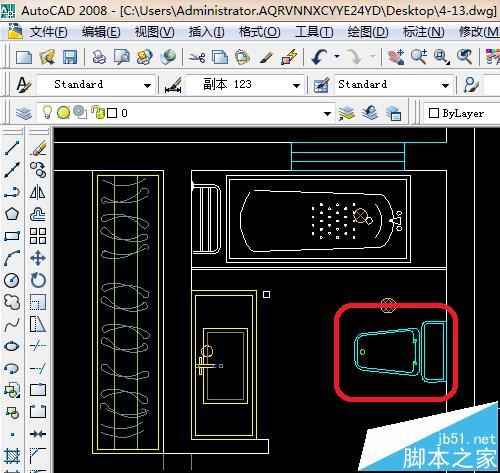Open the 绘图(D) menu
The height and width of the screenshot is (473, 500).
(368, 32)
